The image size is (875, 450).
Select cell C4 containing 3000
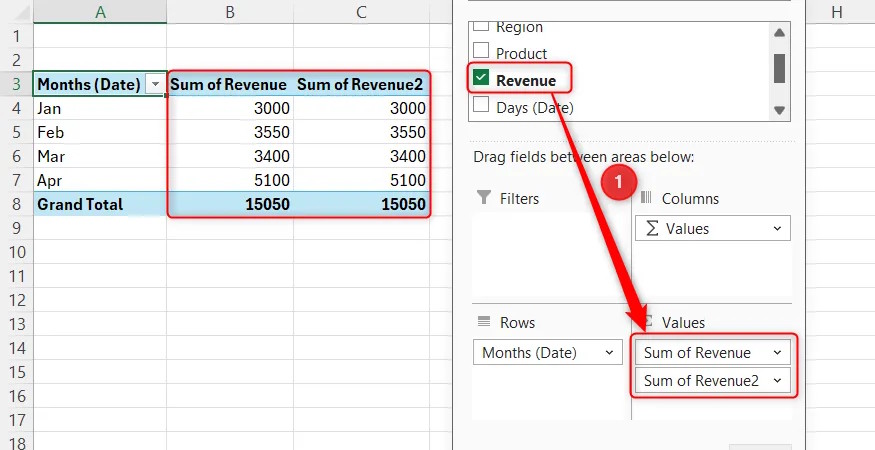tap(361, 108)
